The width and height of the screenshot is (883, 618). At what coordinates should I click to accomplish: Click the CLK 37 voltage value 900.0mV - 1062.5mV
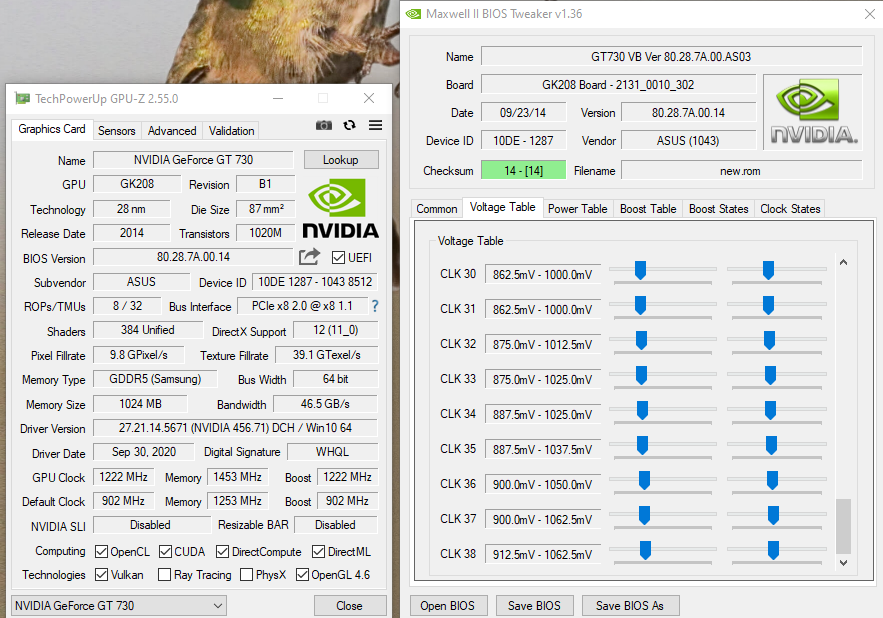pyautogui.click(x=543, y=519)
